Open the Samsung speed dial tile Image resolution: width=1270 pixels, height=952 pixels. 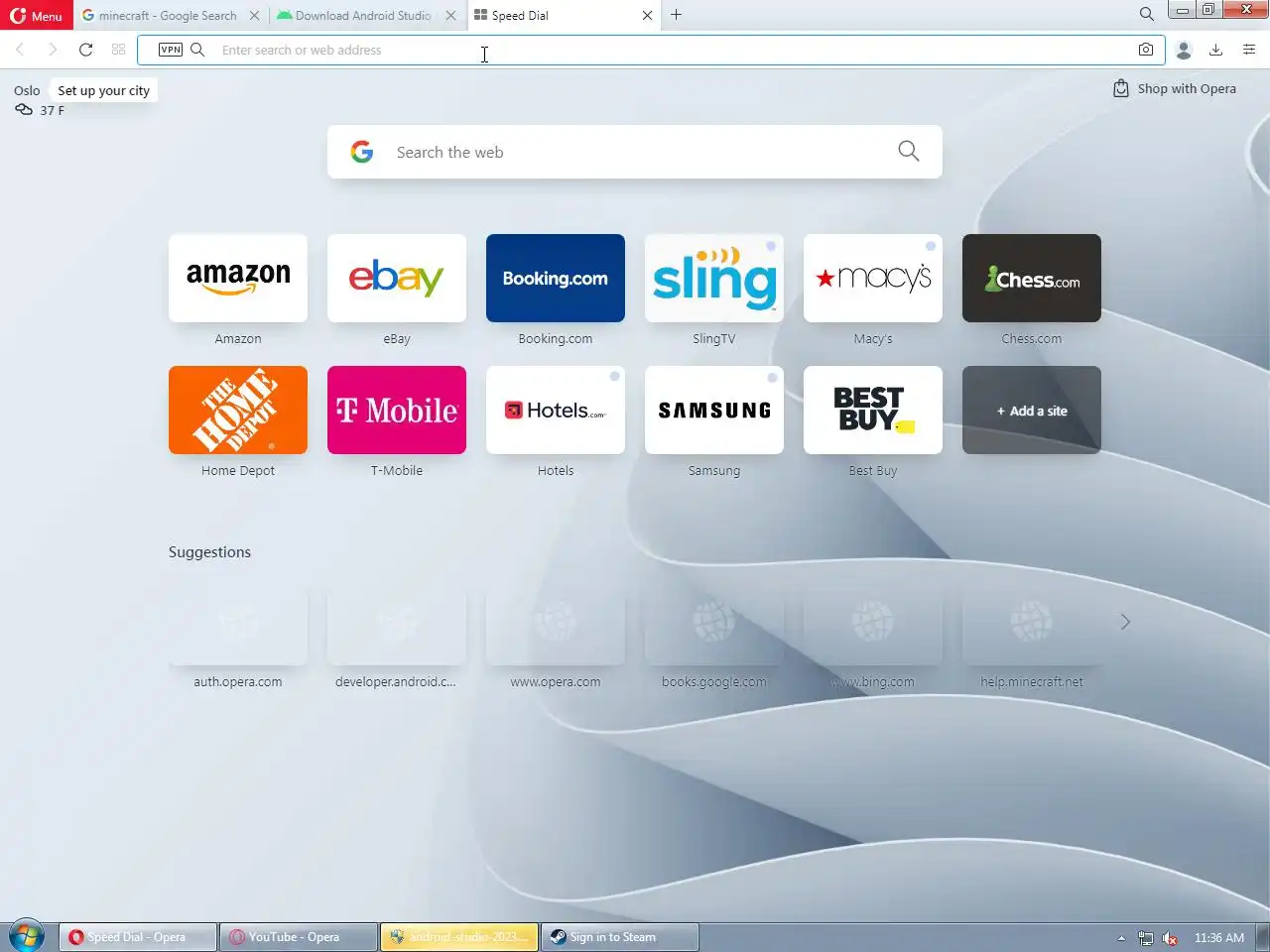[714, 410]
